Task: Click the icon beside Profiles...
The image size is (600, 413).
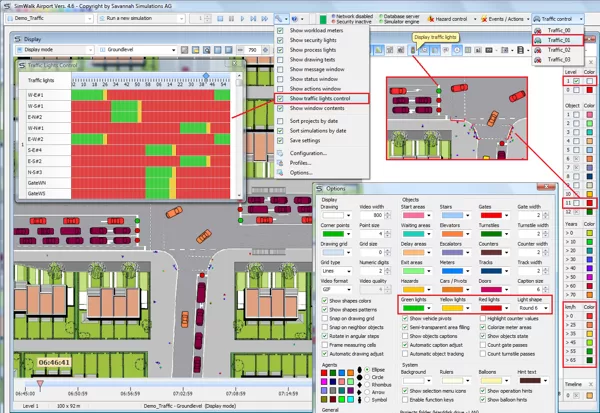Action: 280,163
